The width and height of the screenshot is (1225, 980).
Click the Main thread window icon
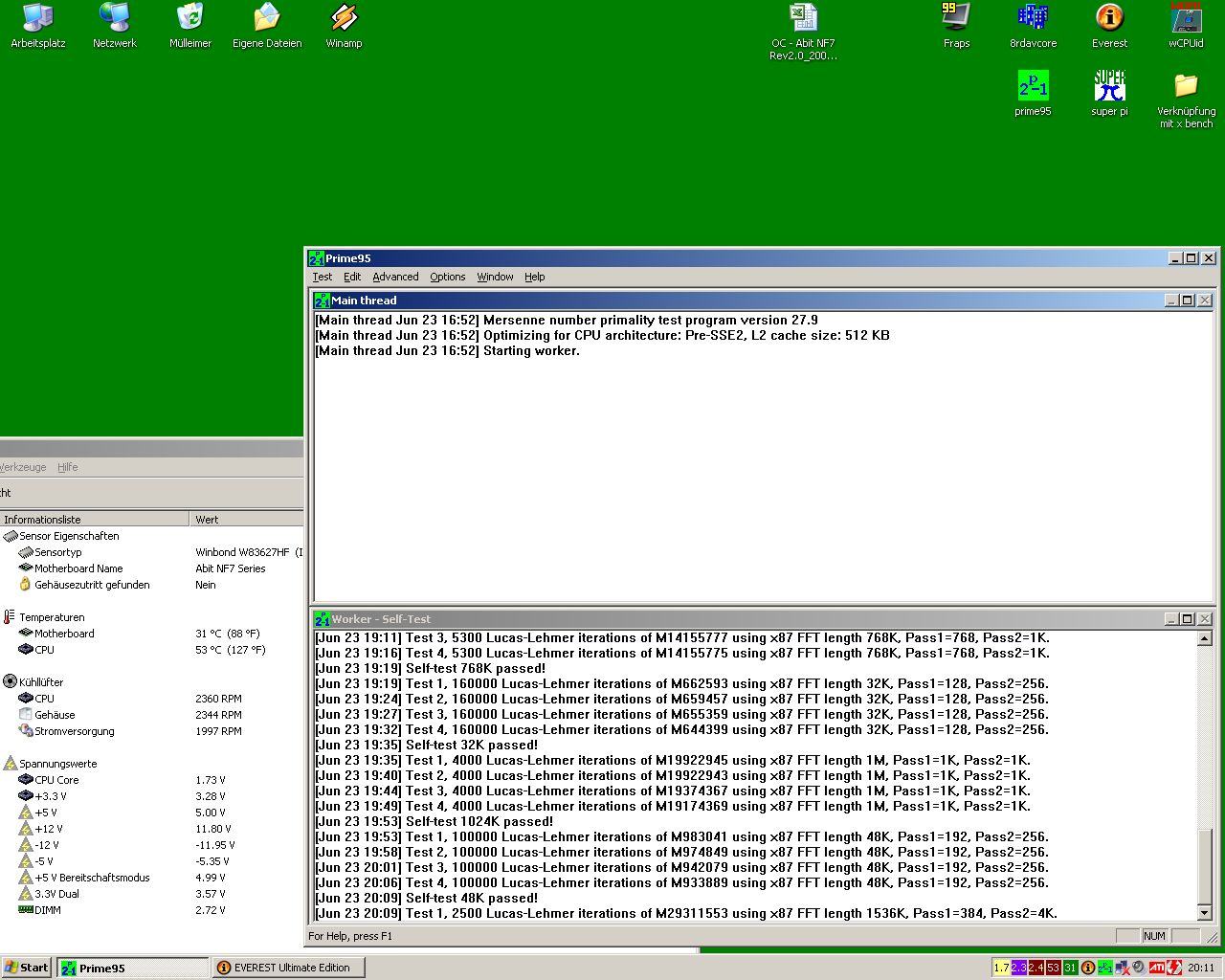tap(323, 301)
